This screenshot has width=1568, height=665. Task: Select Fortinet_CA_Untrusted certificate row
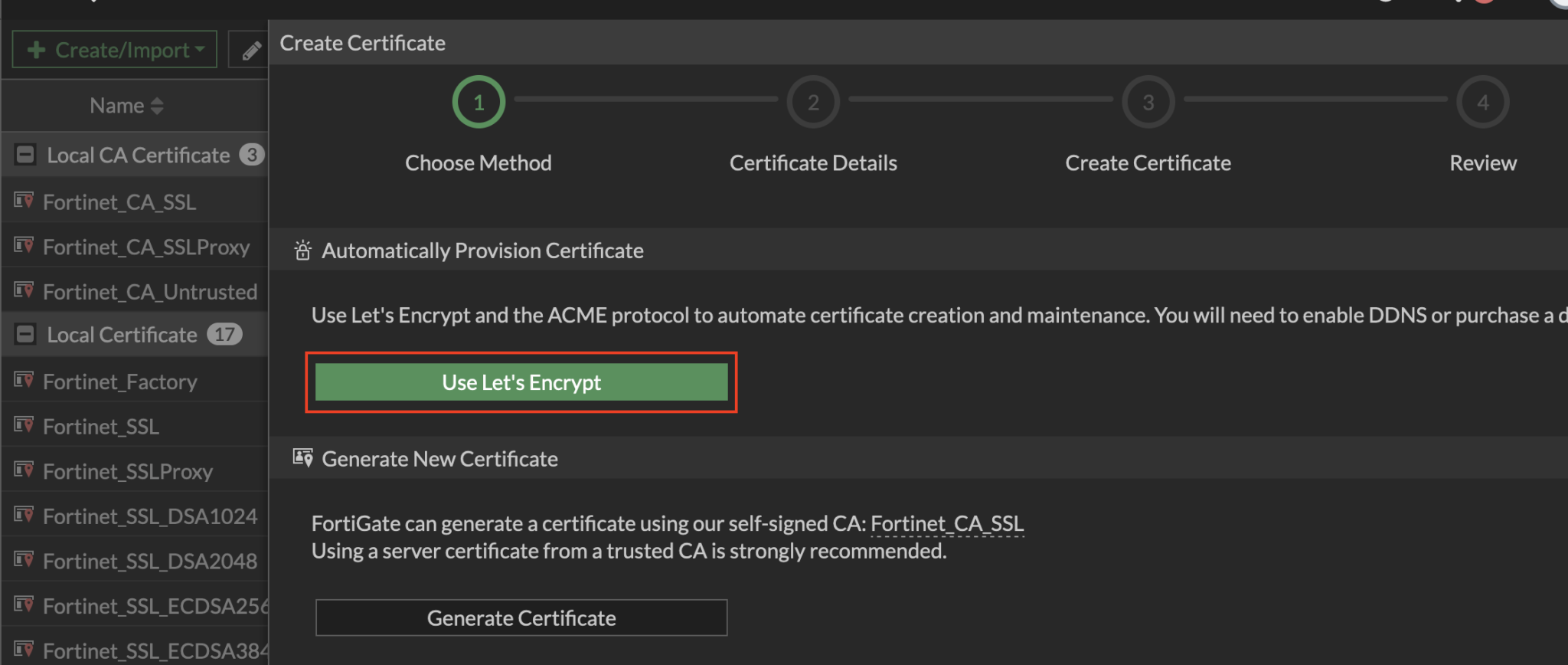[x=135, y=291]
